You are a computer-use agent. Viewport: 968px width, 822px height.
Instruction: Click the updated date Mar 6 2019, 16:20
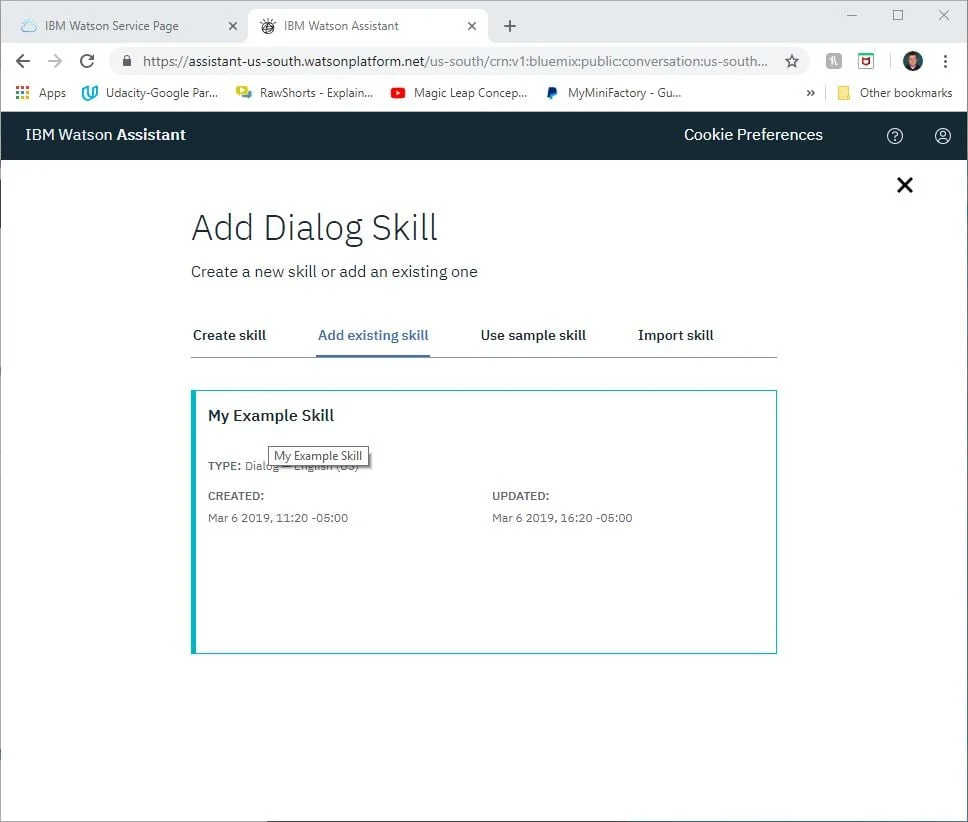pos(562,518)
